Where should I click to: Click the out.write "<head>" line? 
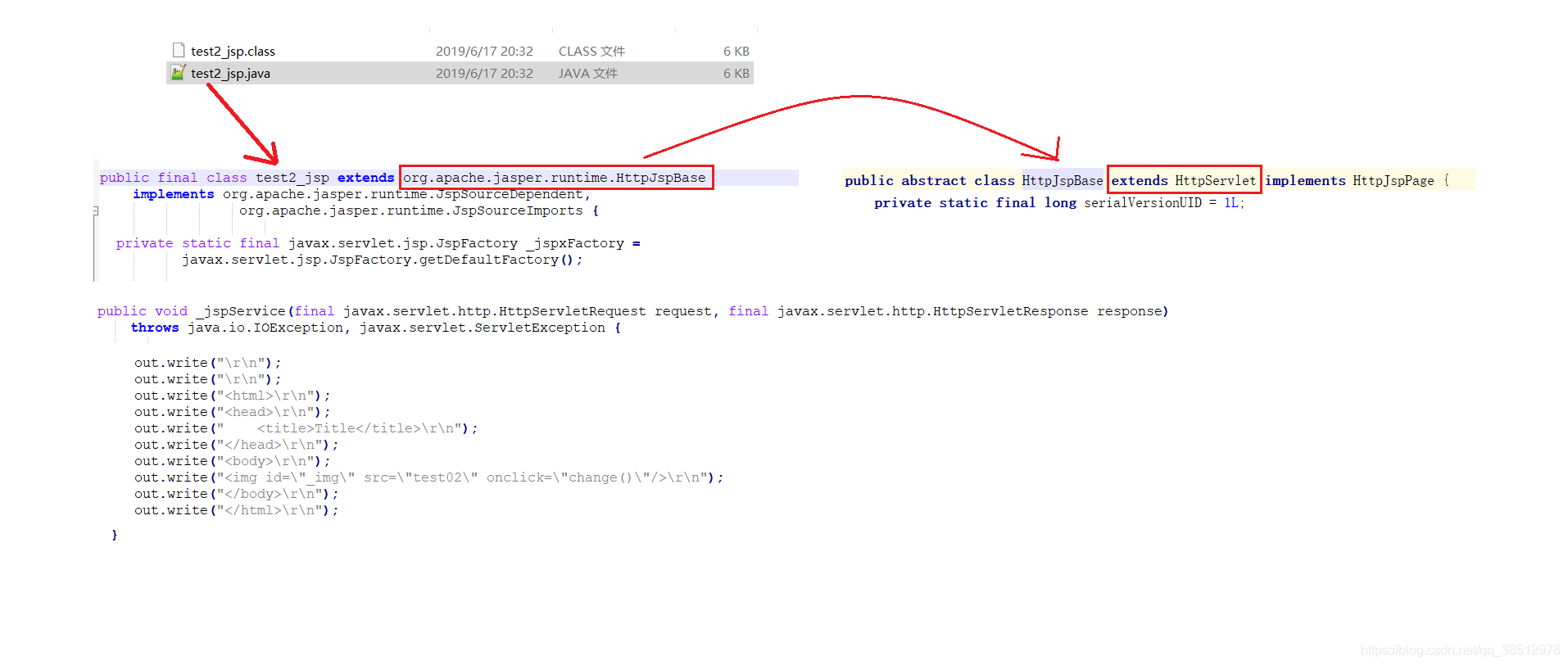(232, 412)
